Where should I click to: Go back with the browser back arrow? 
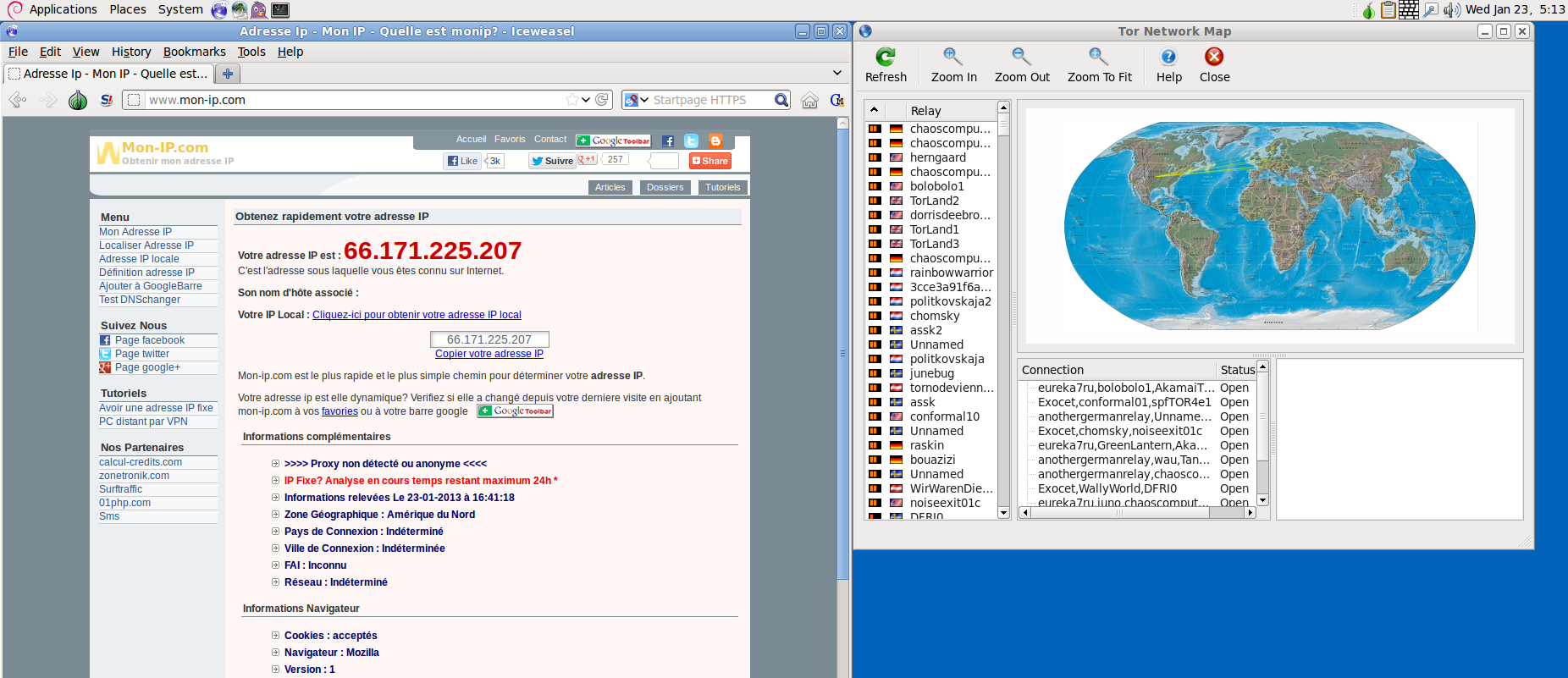point(18,100)
